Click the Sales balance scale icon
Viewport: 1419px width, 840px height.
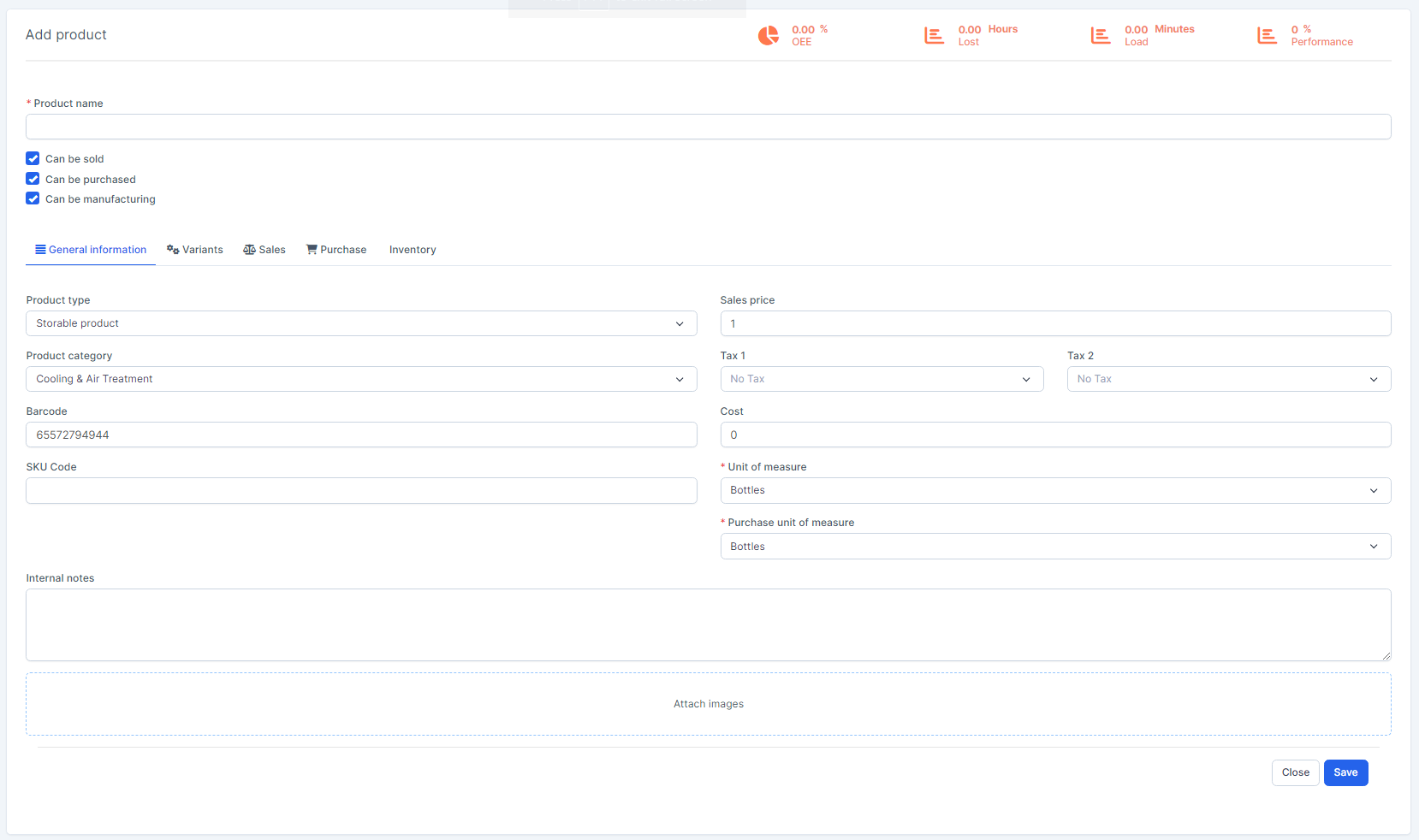click(x=249, y=250)
